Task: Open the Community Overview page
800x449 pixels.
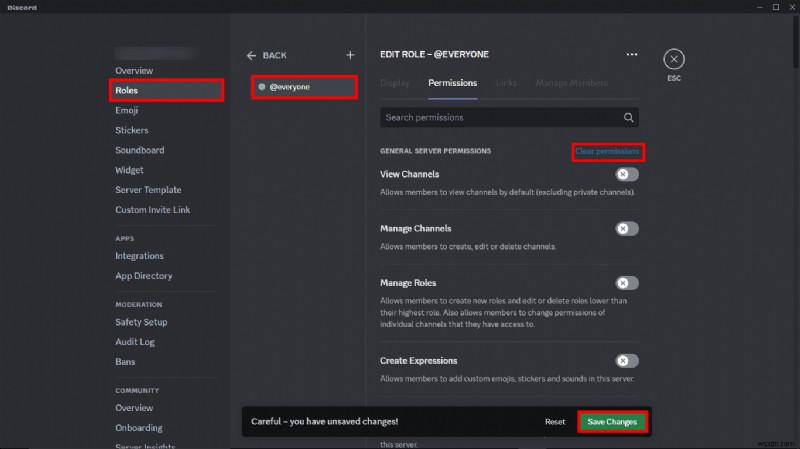Action: point(134,408)
